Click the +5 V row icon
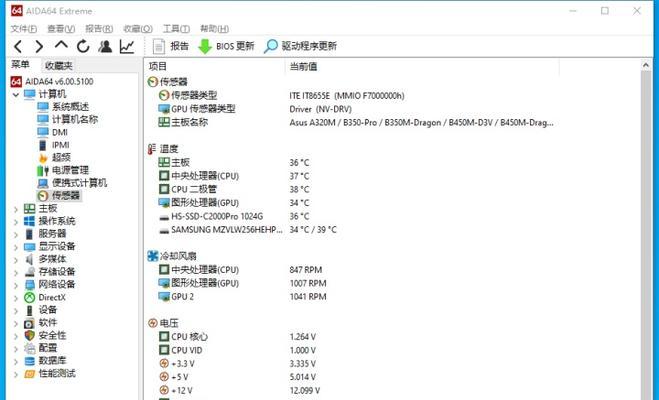This screenshot has width=659, height=400. click(x=164, y=377)
